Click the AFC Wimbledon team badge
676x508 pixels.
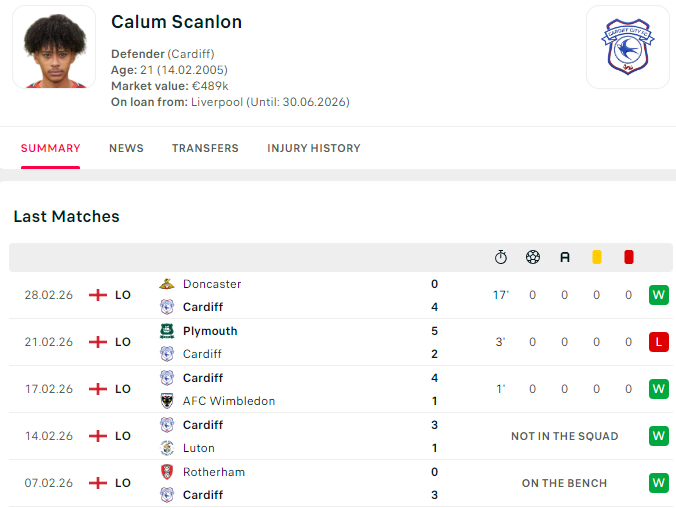pyautogui.click(x=167, y=401)
